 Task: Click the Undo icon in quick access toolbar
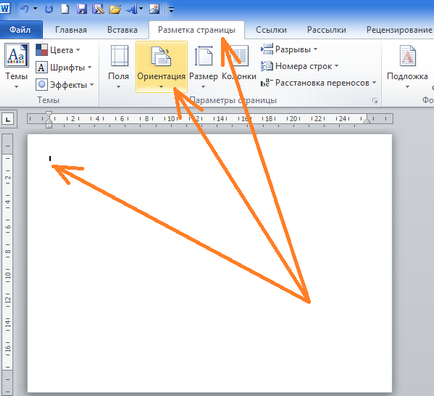(25, 9)
